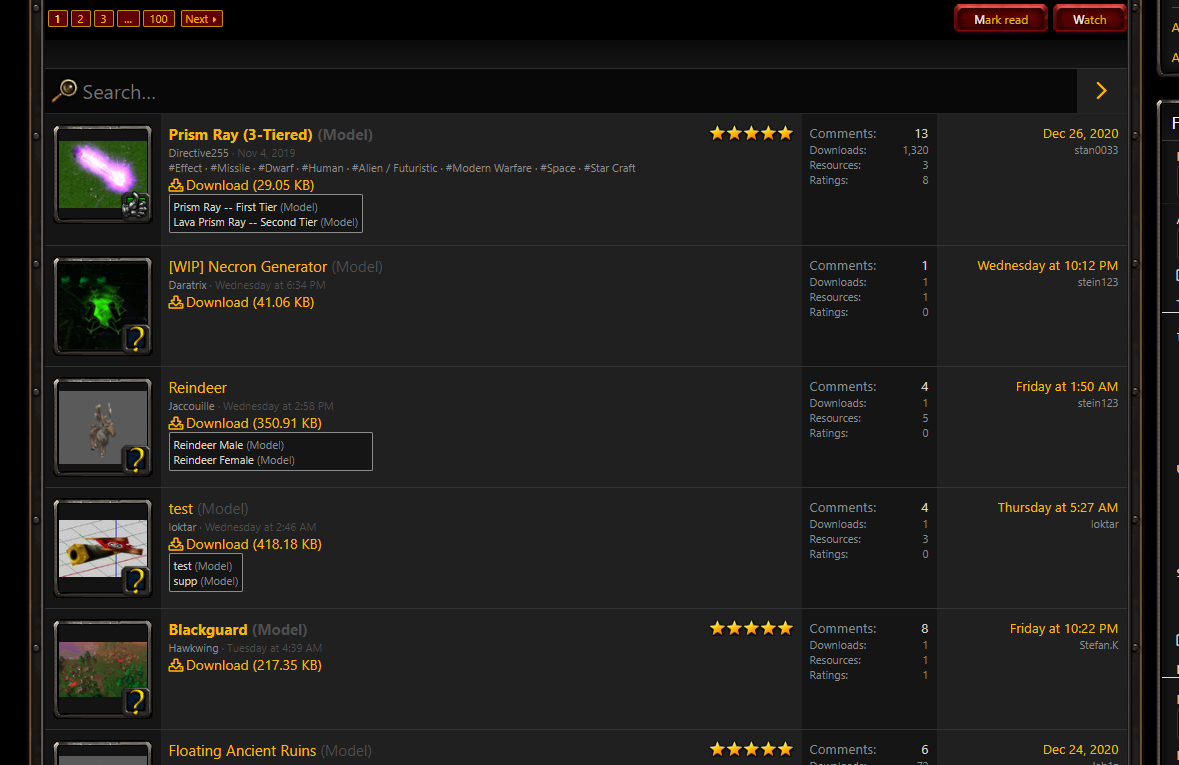Filter by #Human tag

323,168
